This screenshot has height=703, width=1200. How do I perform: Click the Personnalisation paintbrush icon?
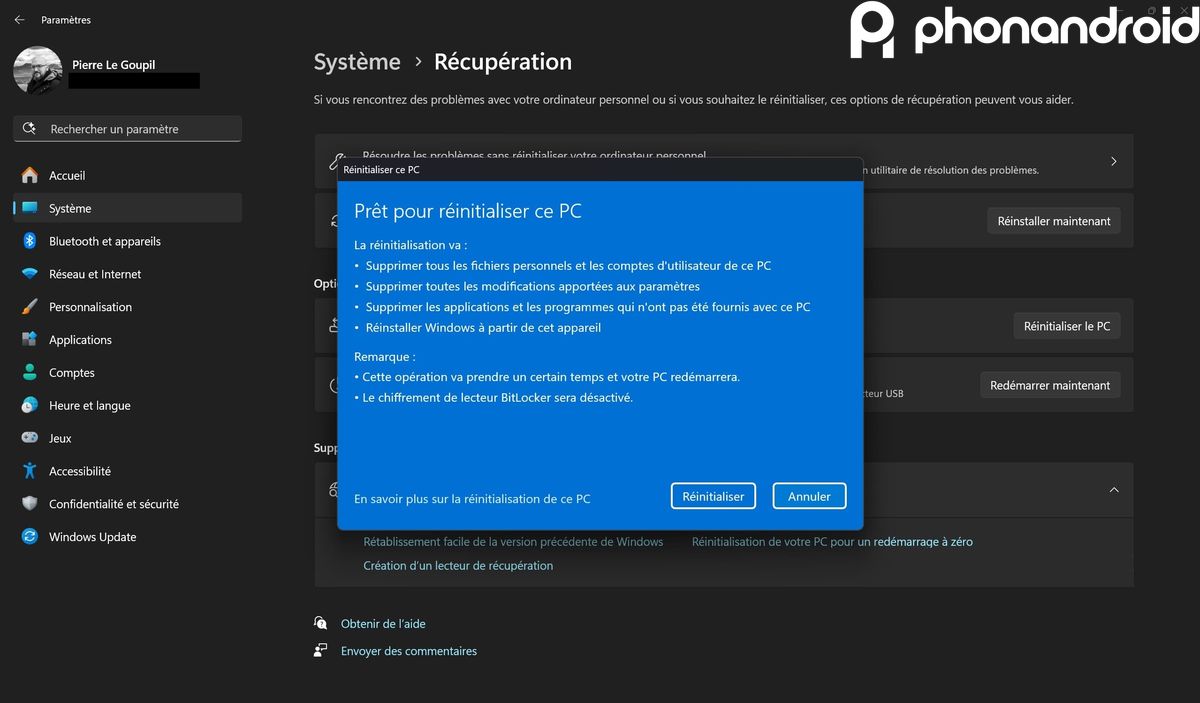[30, 307]
